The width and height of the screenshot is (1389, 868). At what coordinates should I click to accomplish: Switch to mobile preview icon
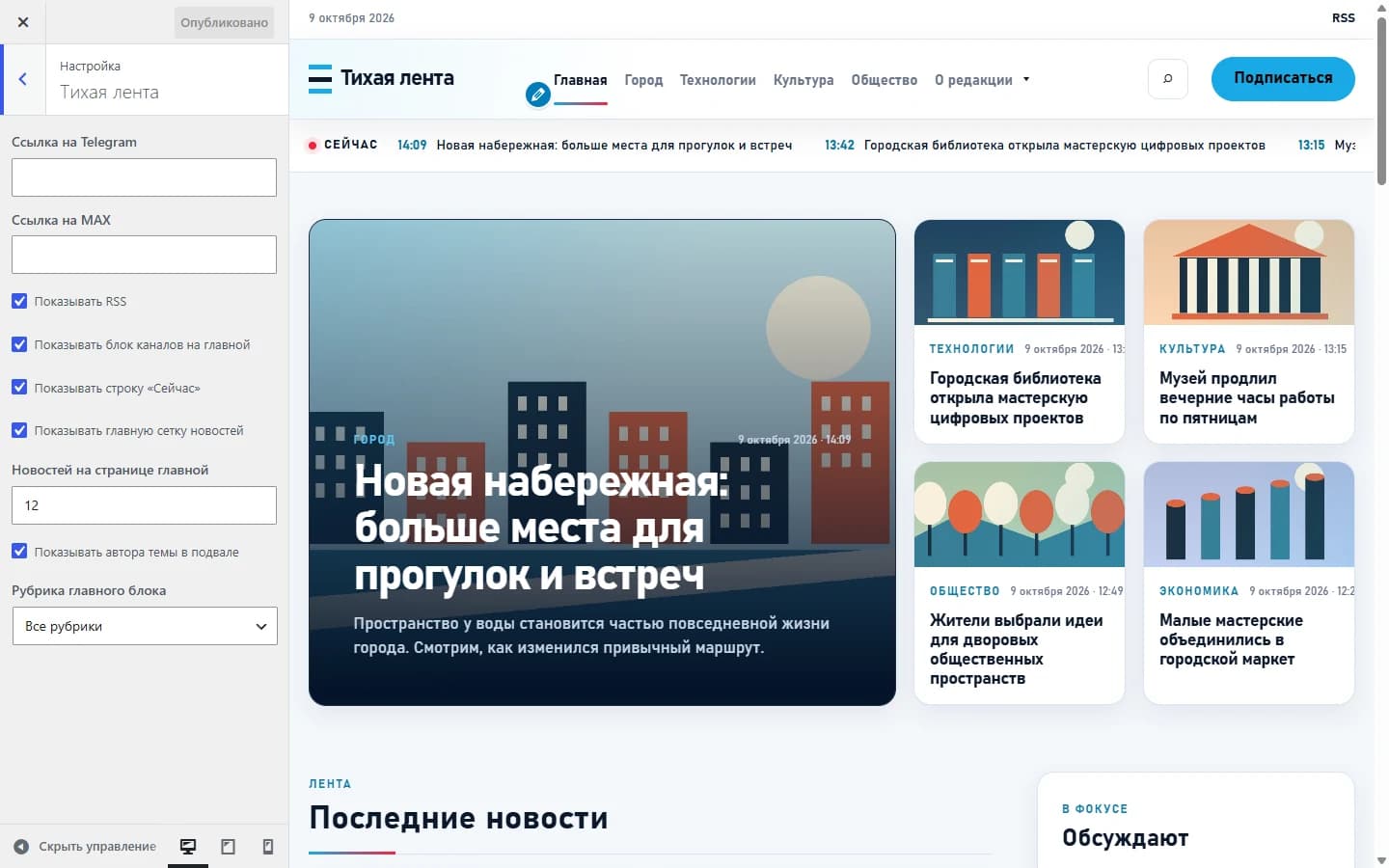click(268, 847)
